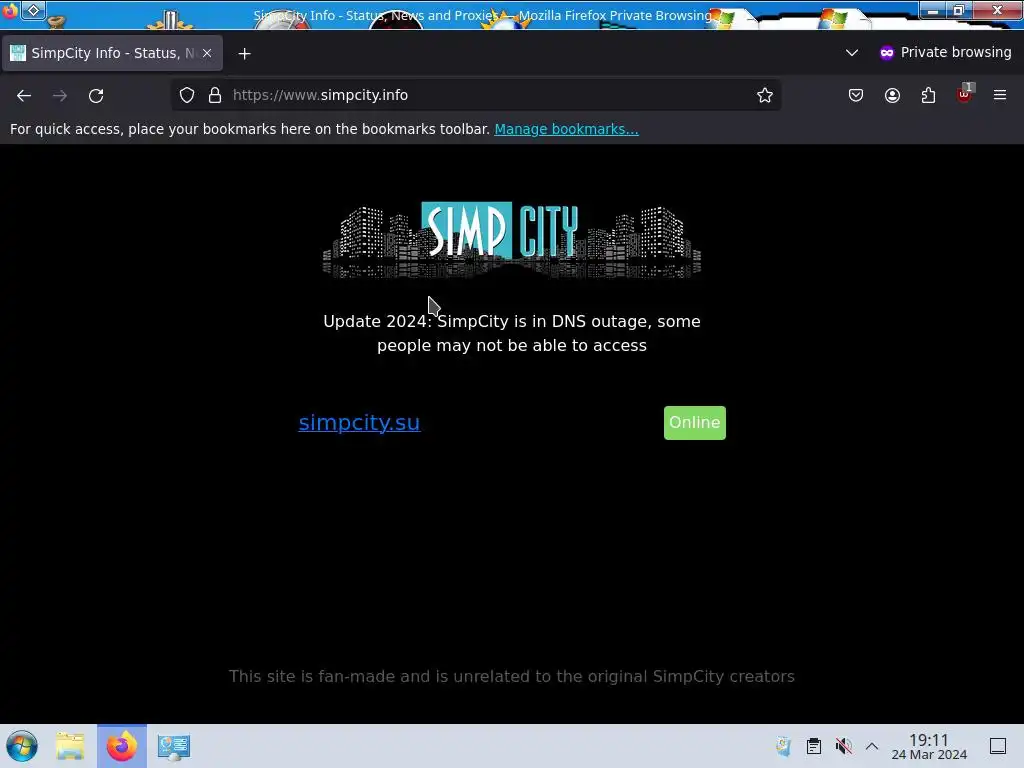
Task: Unmute the volume tray icon
Action: tap(843, 746)
